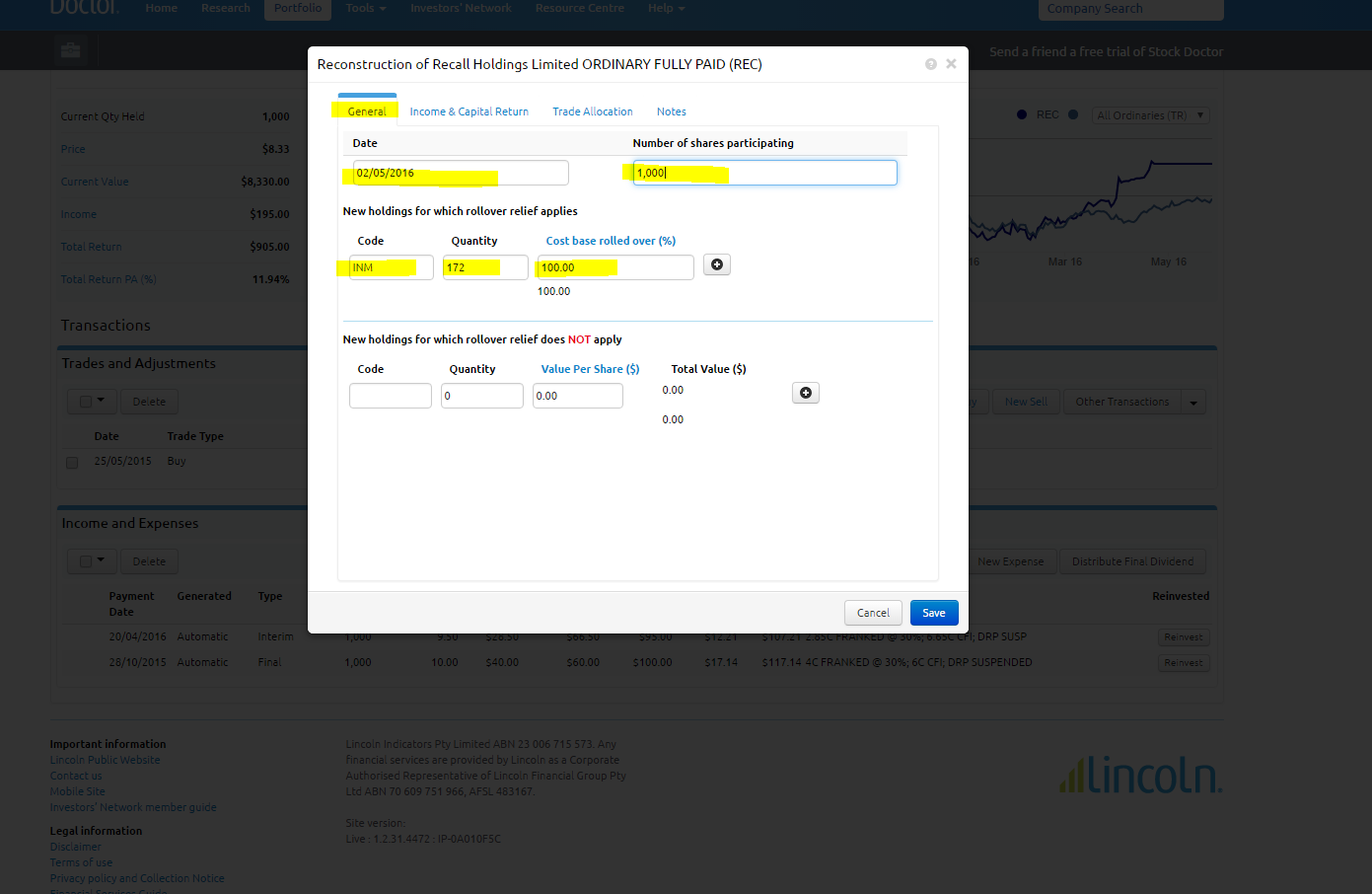Click the Price link in summary

73,149
